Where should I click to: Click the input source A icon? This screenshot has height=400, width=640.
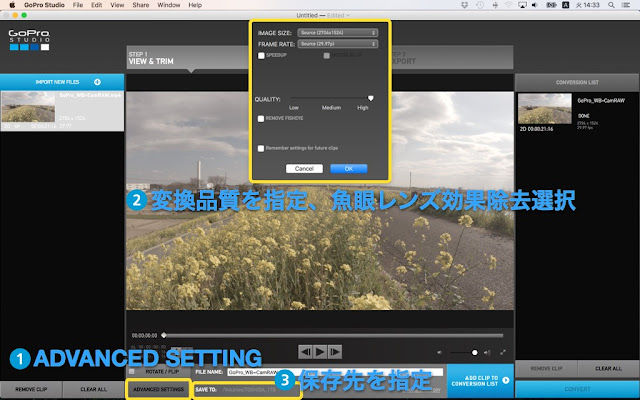566,5
